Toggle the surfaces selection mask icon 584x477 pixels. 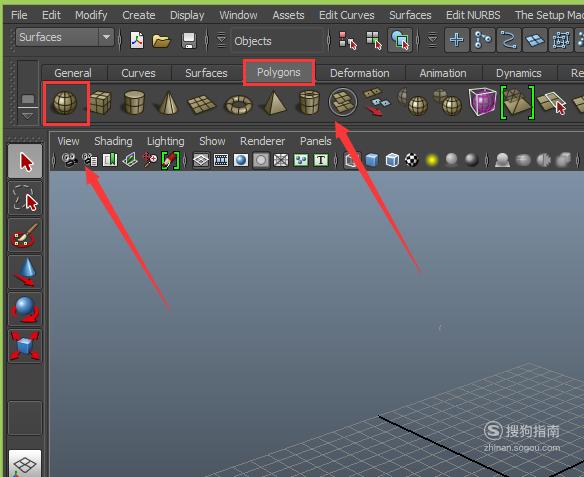coord(535,40)
